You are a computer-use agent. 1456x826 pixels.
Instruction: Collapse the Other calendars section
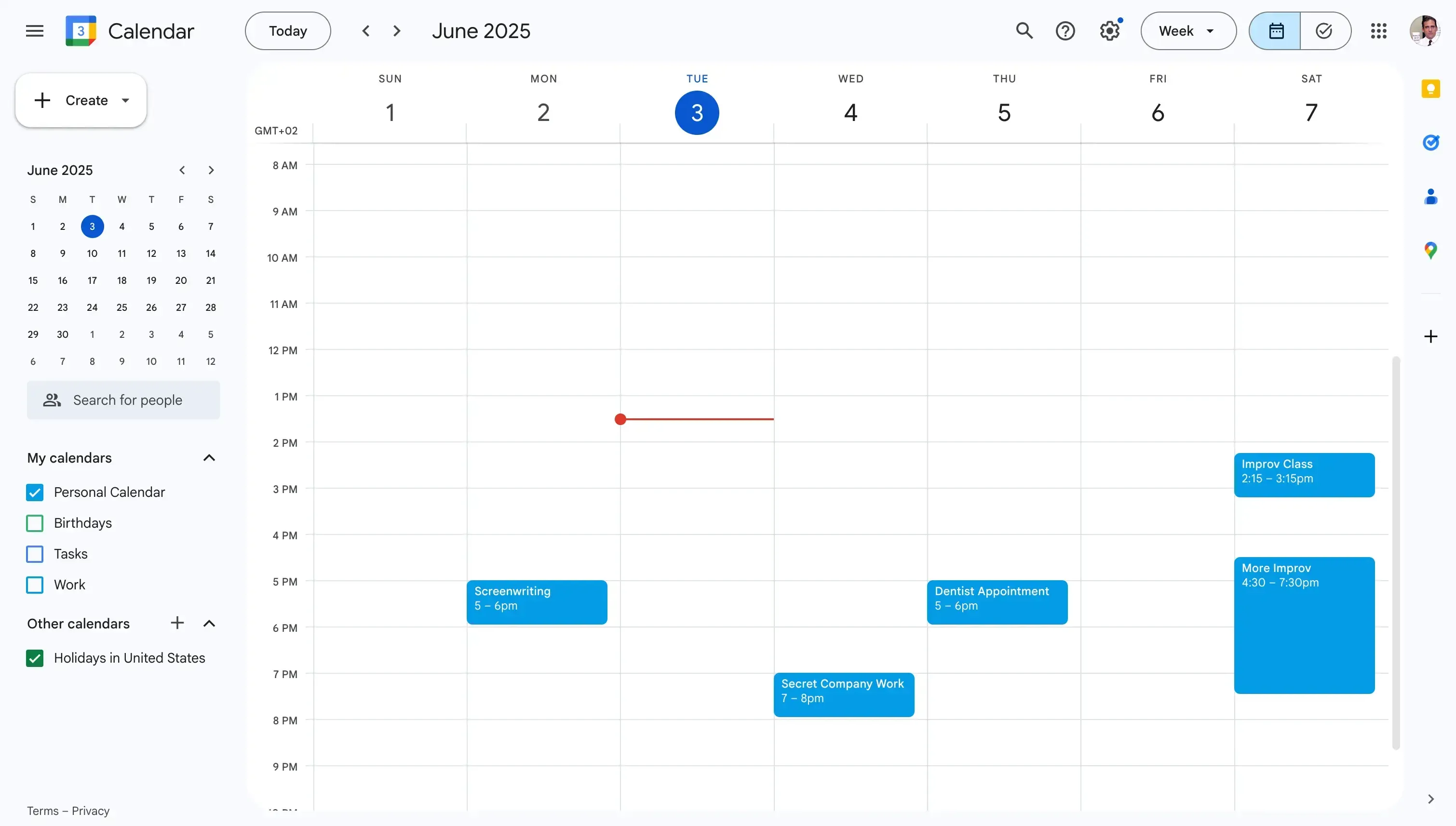pyautogui.click(x=209, y=623)
